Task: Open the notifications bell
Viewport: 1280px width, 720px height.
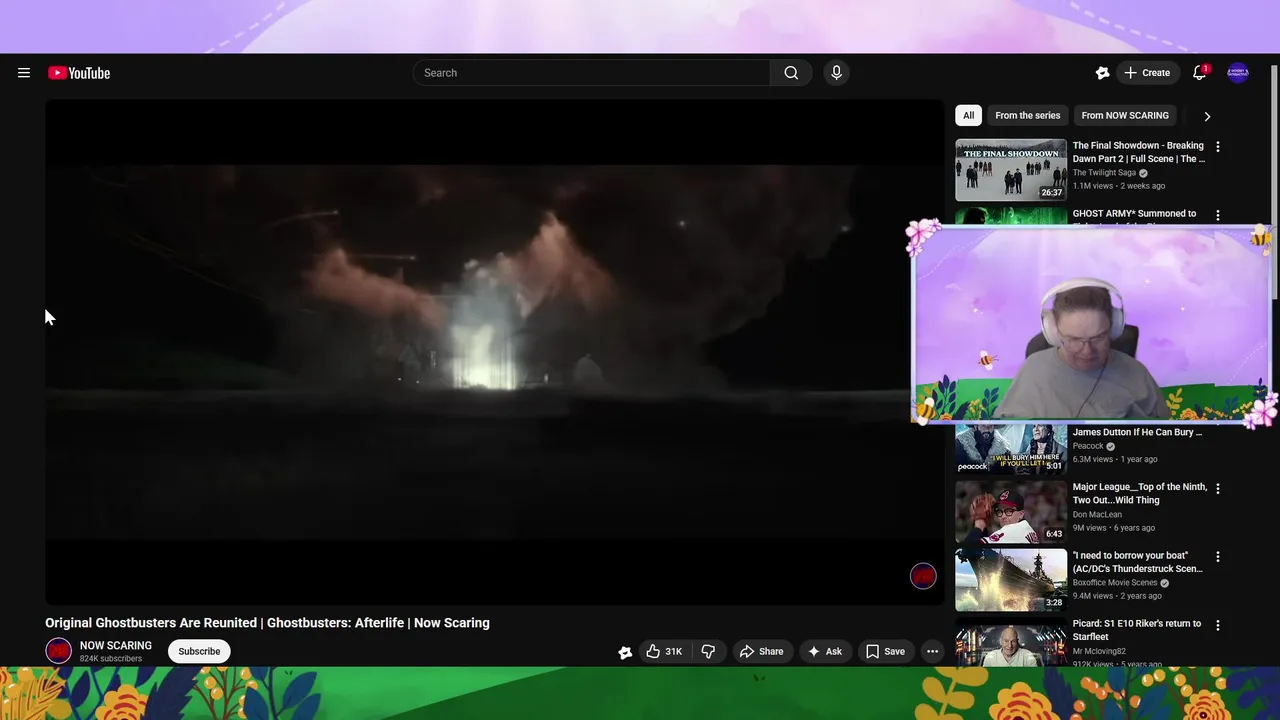Action: coord(1199,73)
